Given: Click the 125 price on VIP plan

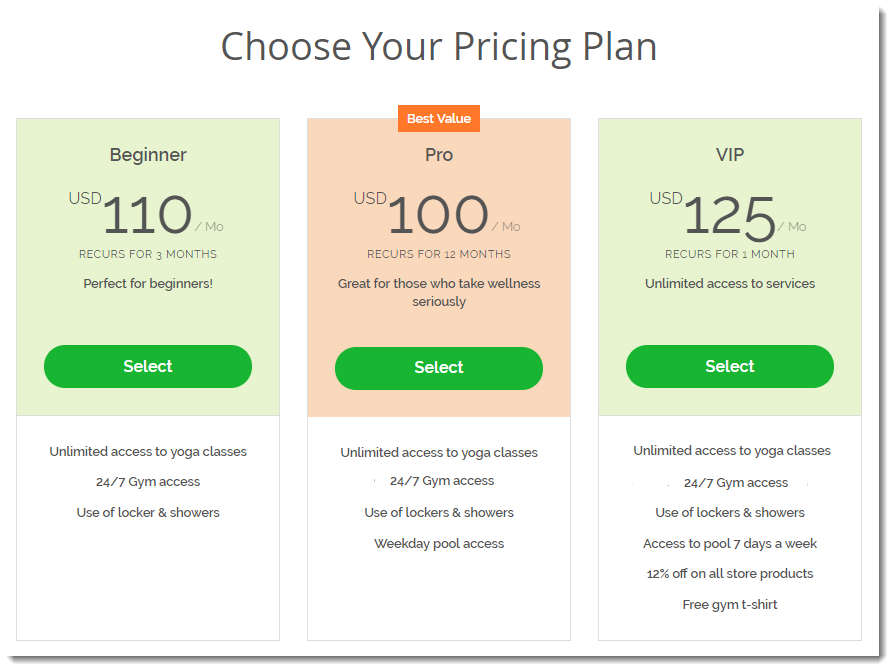Looking at the screenshot, I should coord(729,217).
